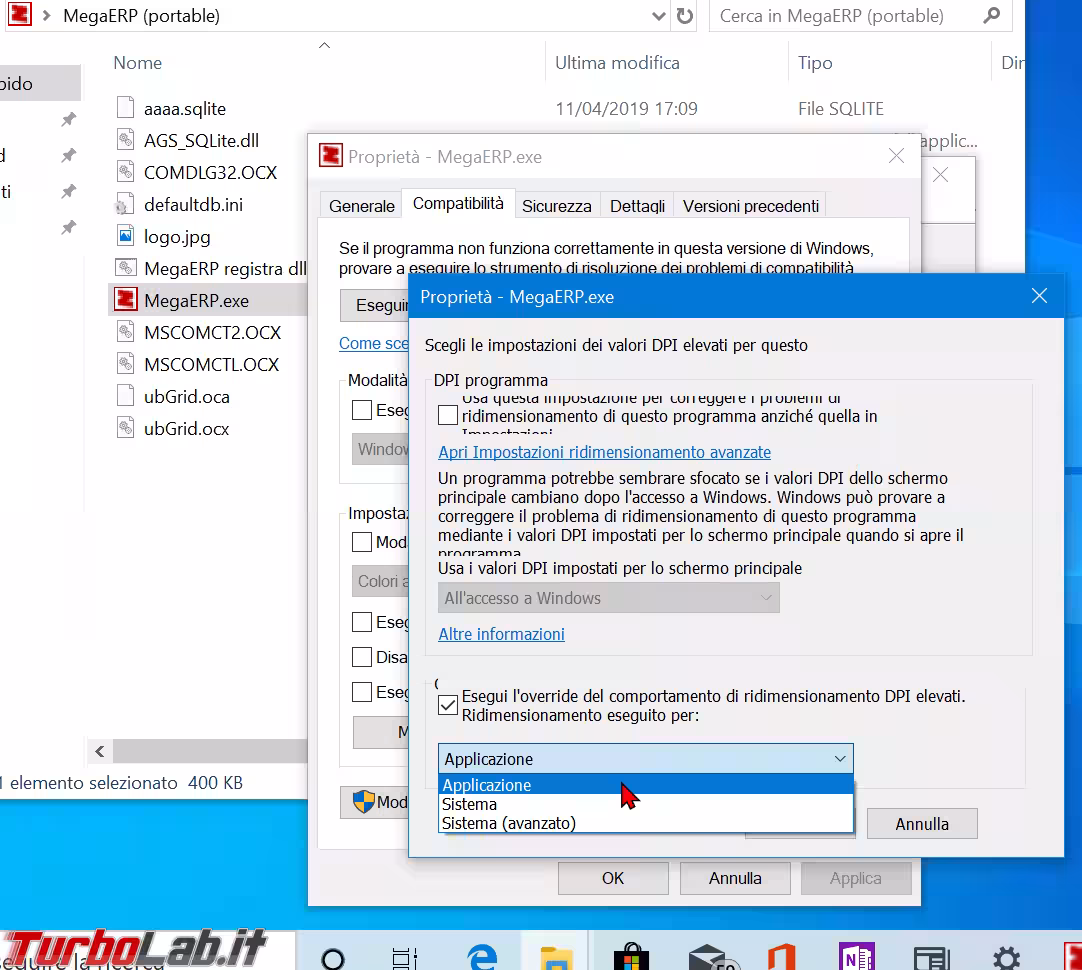Screen dimensions: 1082x970
Task: Choose Sistema in the dropdown list
Action: pos(646,804)
